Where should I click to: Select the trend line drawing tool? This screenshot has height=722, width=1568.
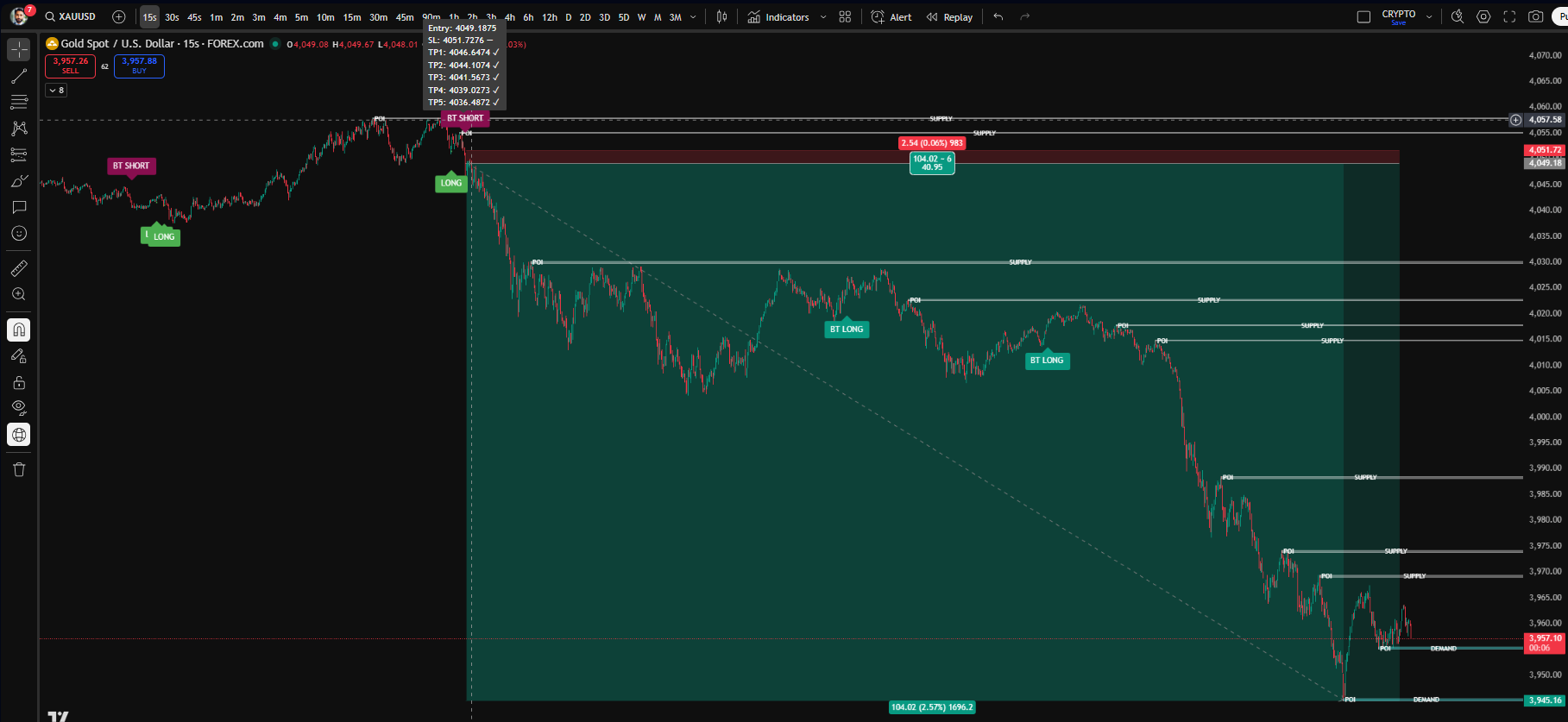point(19,77)
